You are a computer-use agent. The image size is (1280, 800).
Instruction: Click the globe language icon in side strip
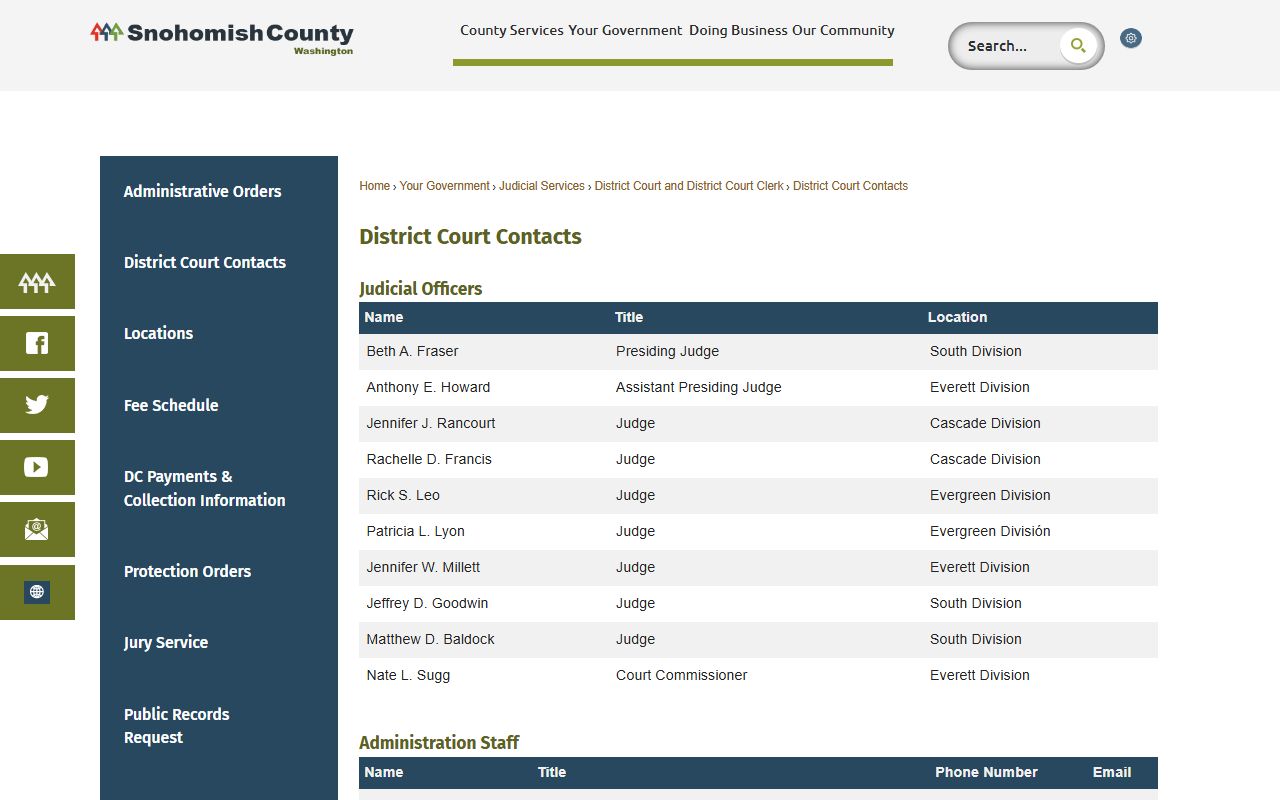(37, 592)
